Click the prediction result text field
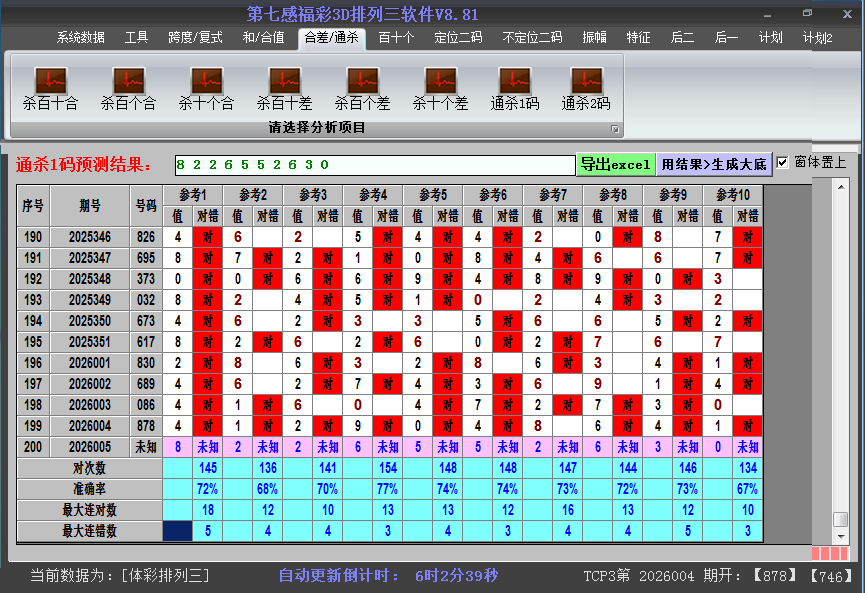 [x=373, y=164]
